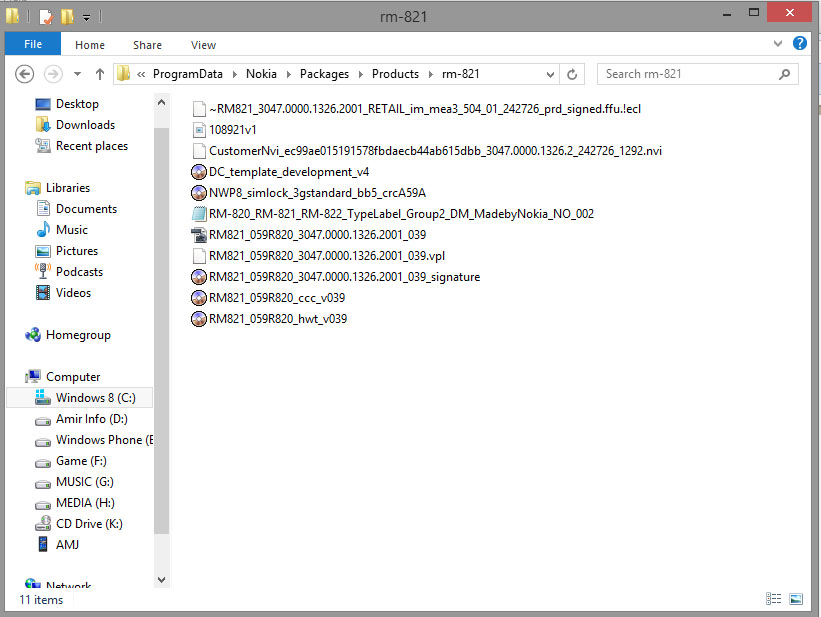Expand the subfolder arrow after Nokia
The width and height of the screenshot is (821, 617).
point(288,74)
